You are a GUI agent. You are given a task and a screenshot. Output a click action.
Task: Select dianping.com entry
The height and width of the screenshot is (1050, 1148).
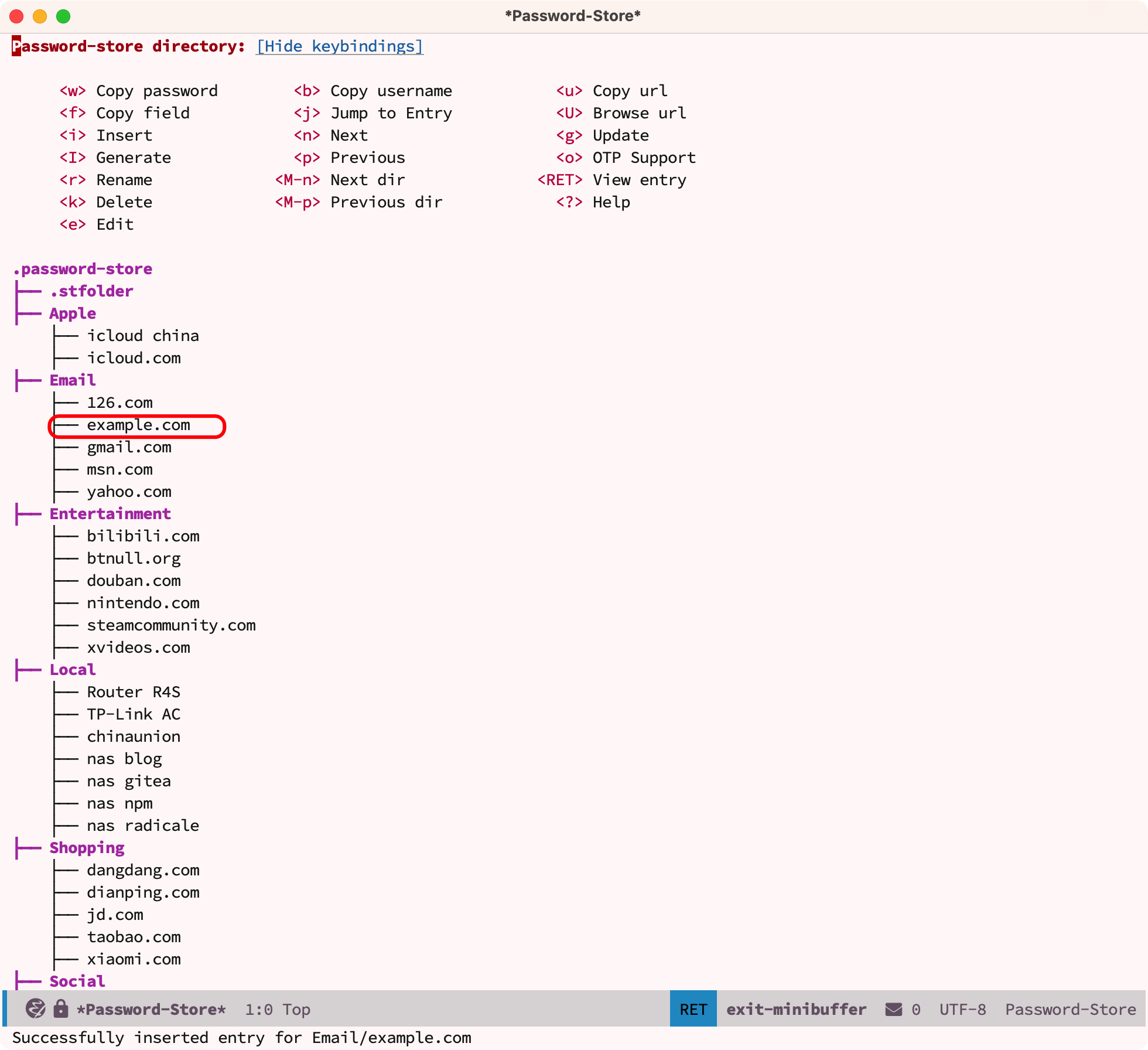pyautogui.click(x=143, y=892)
